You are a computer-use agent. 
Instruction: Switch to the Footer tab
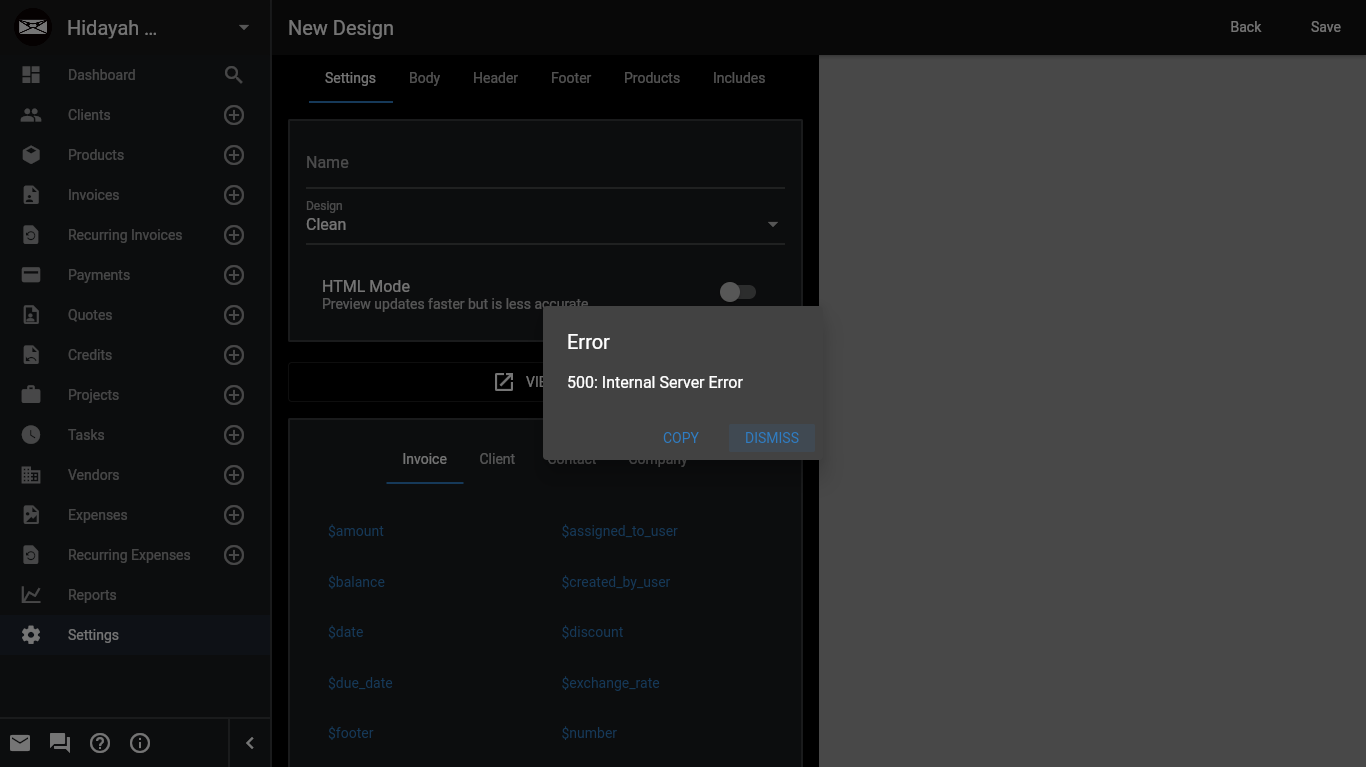(x=571, y=78)
